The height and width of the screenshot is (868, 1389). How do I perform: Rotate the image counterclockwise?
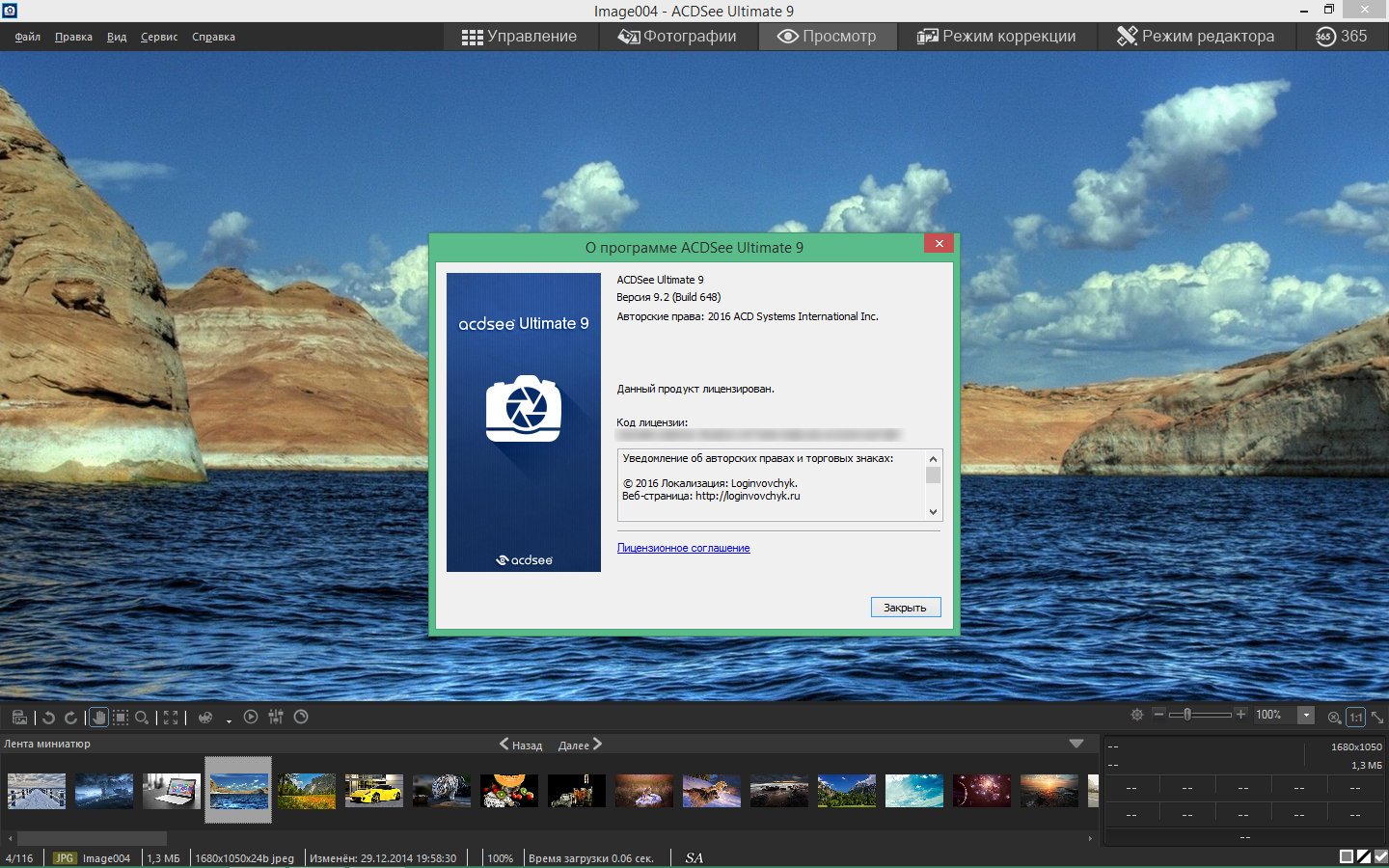48,717
